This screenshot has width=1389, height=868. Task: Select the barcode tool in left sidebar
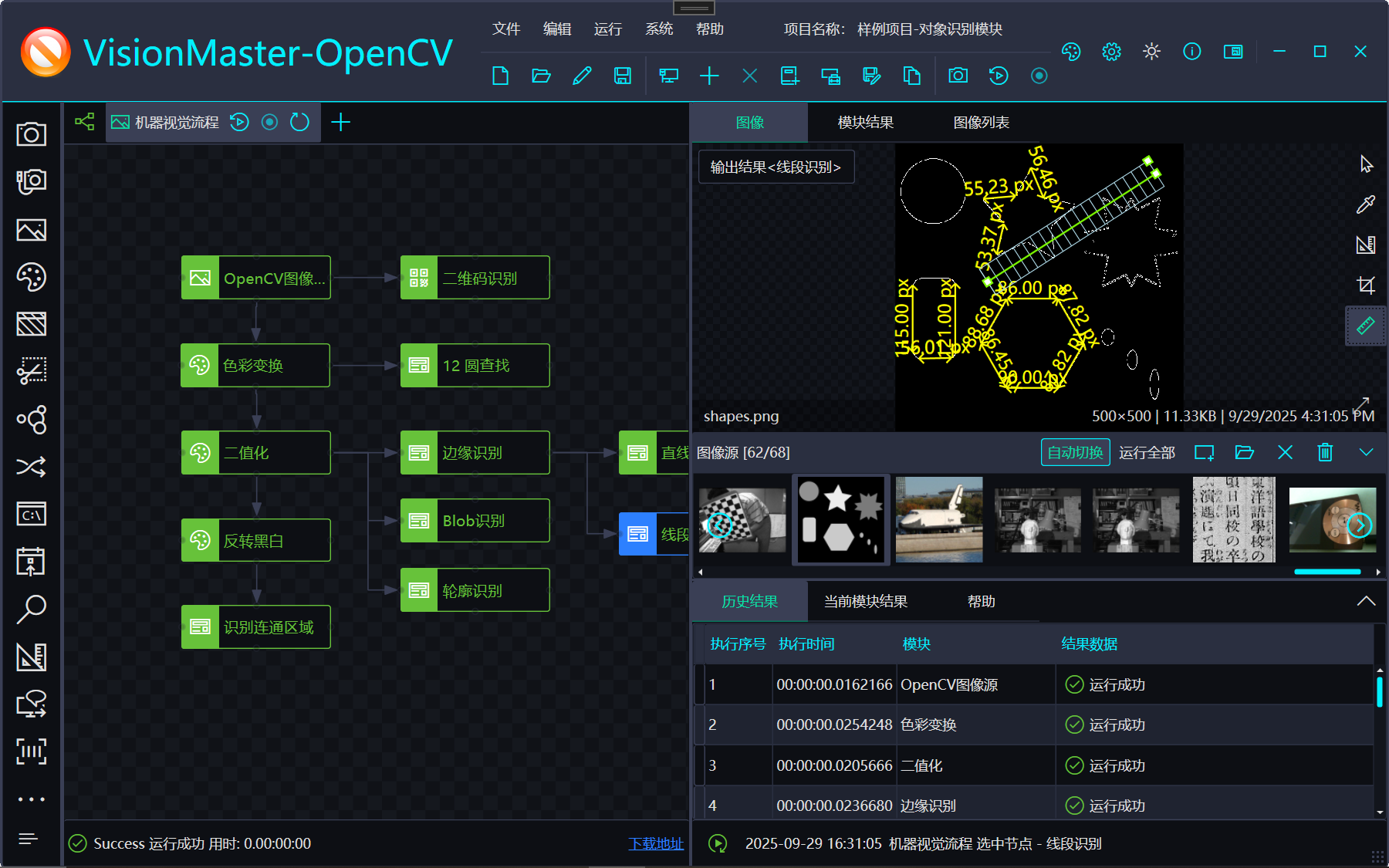31,751
